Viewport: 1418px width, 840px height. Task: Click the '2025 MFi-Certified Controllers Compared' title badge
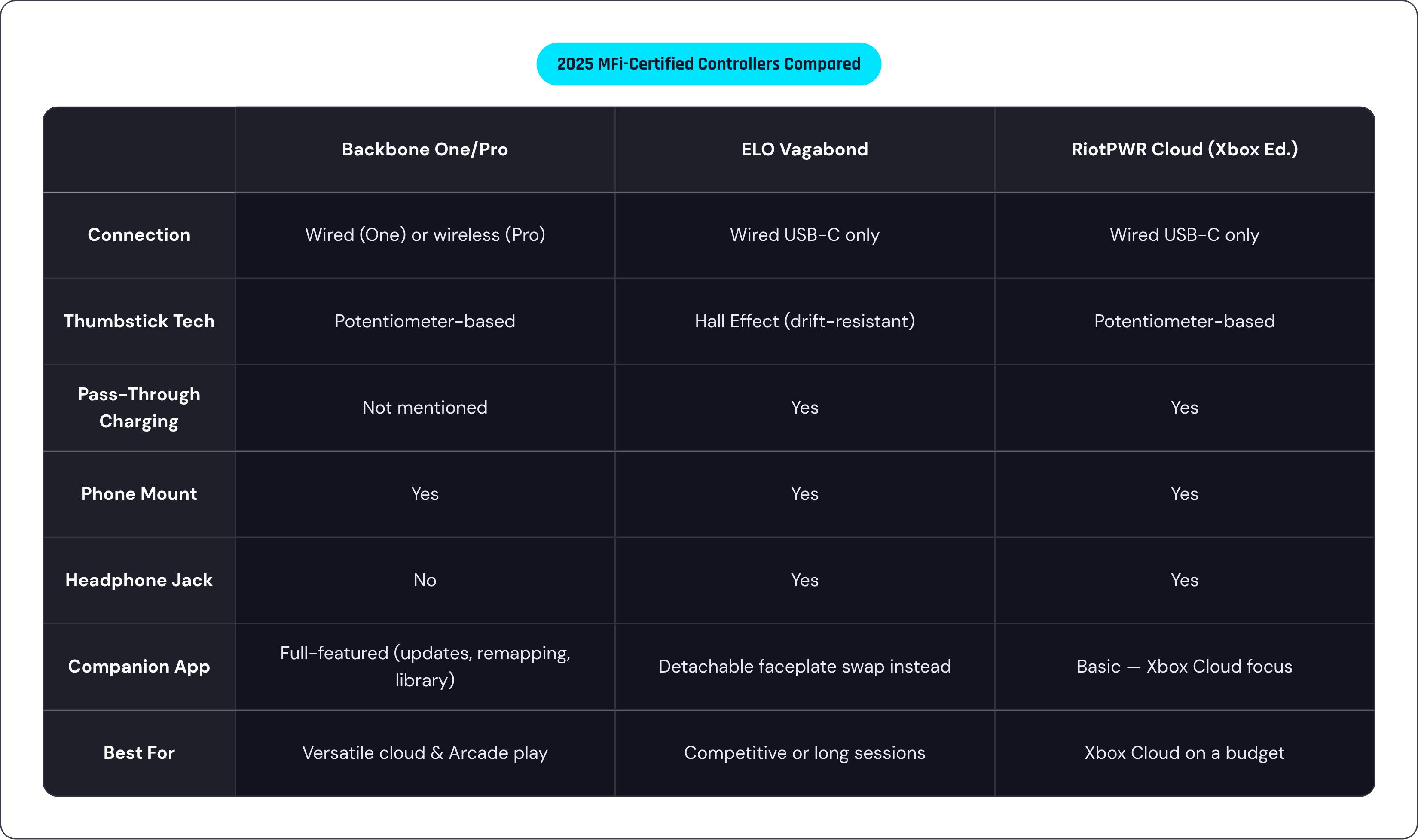709,64
